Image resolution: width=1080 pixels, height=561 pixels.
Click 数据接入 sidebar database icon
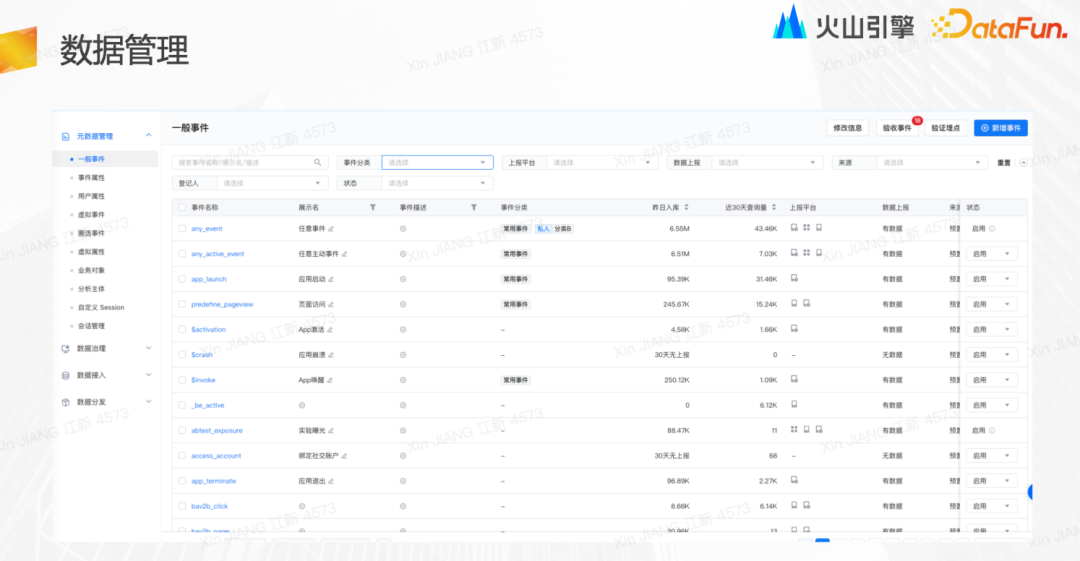click(x=65, y=376)
